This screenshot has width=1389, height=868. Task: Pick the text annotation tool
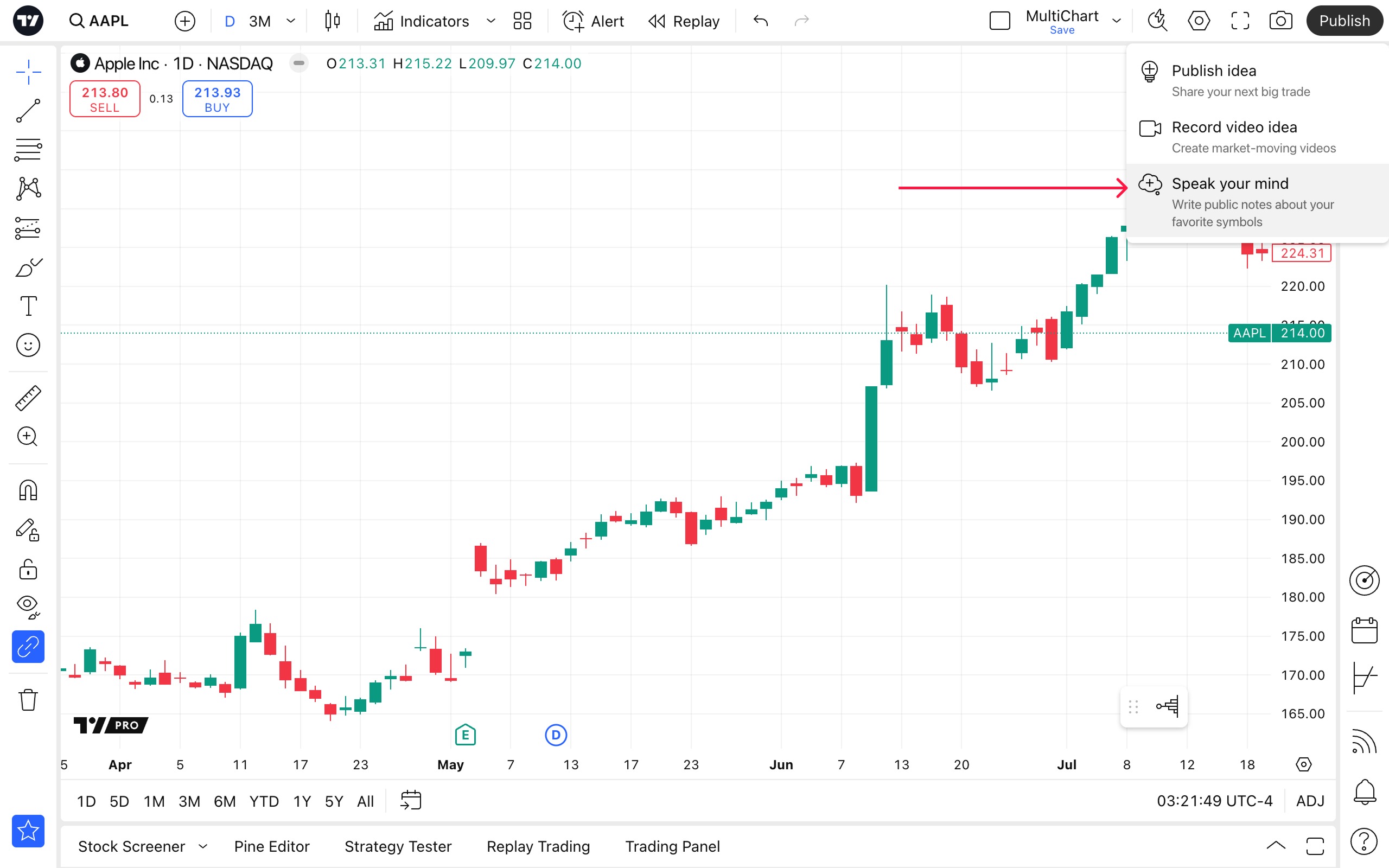tap(28, 306)
